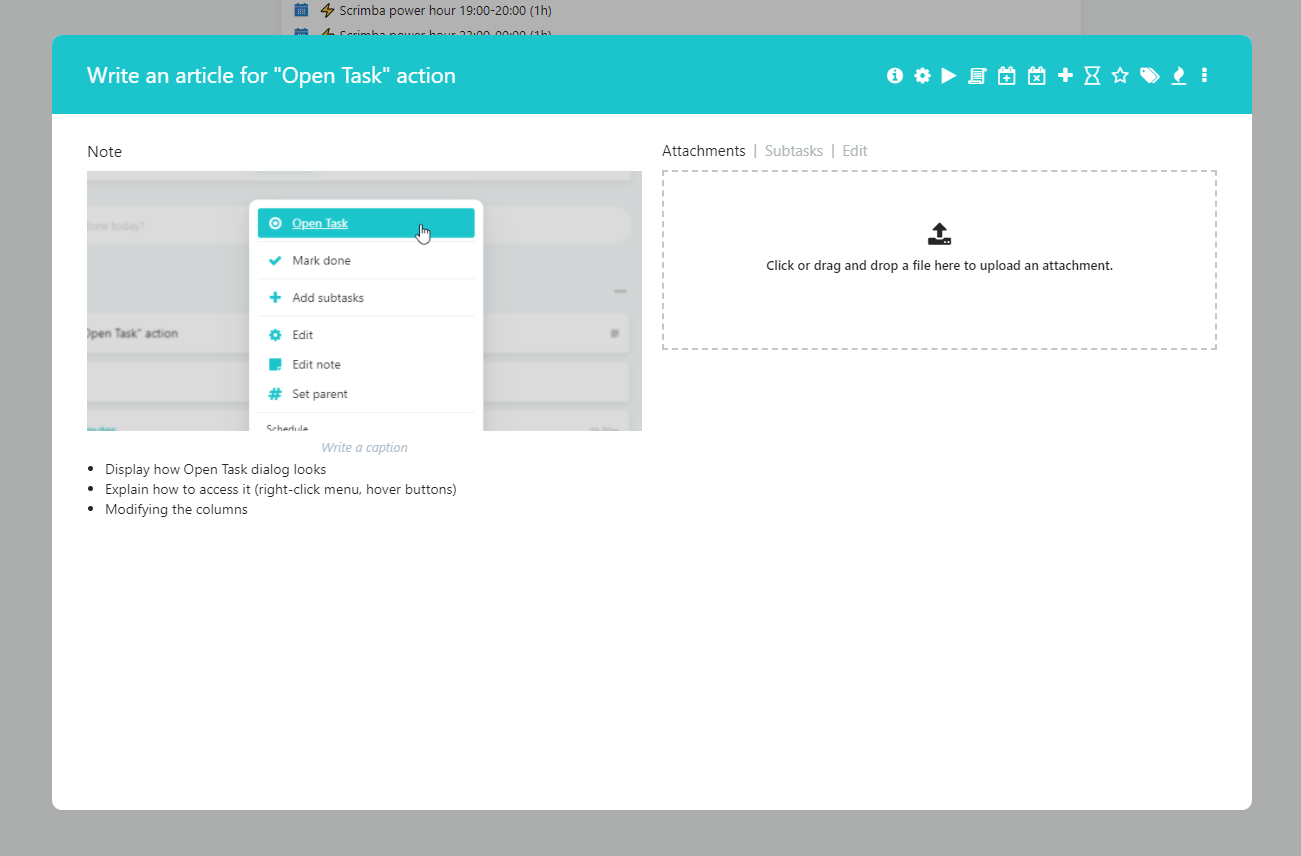The height and width of the screenshot is (856, 1301).
Task: Click "Explain how to access it" bullet
Action: point(281,489)
